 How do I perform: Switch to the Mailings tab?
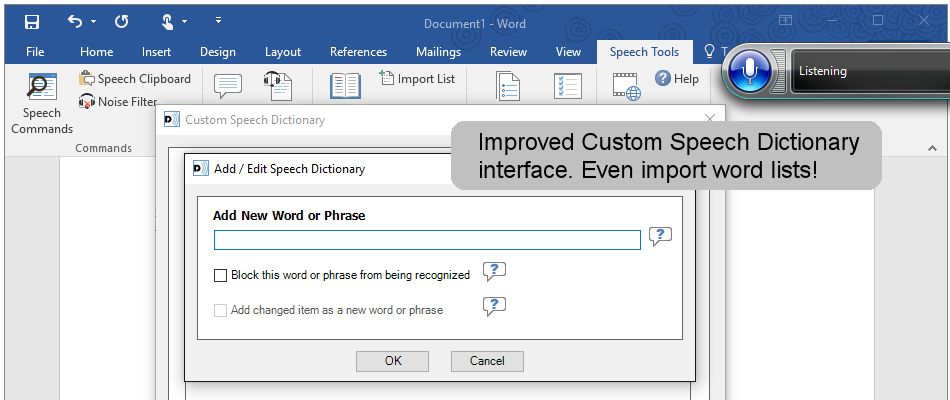coord(438,52)
